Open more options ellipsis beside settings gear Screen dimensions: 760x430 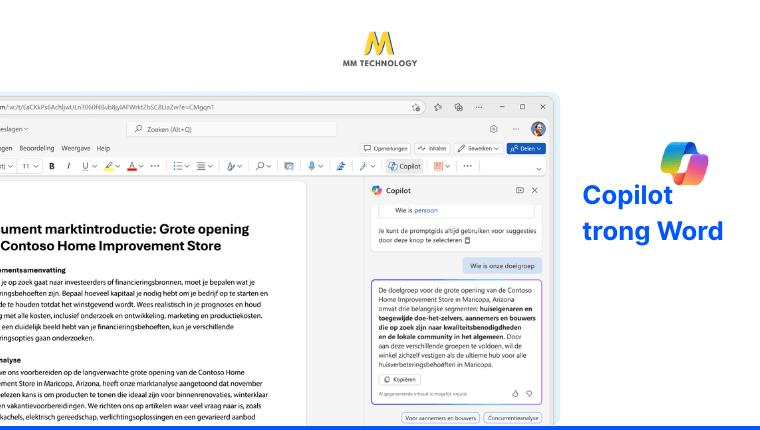pos(516,129)
